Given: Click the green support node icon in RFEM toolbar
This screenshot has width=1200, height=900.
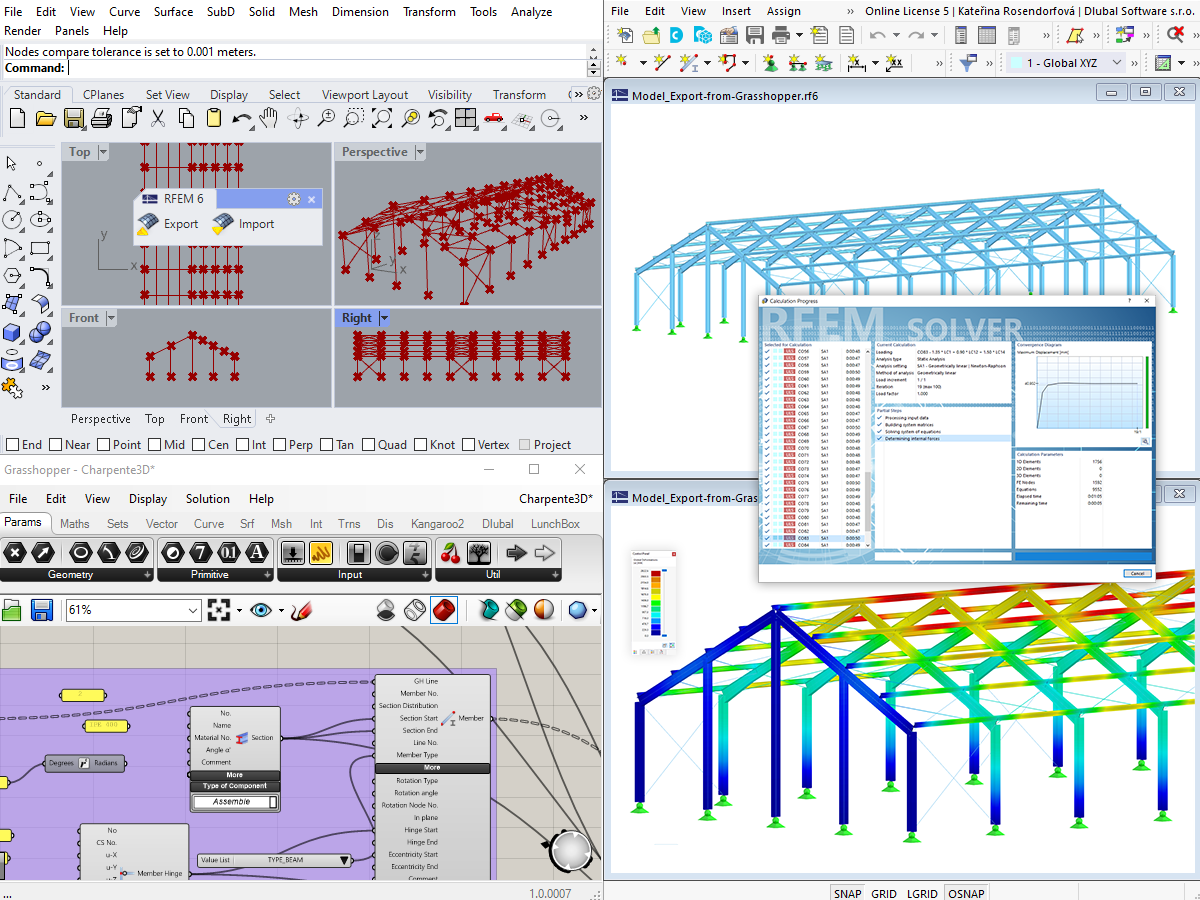Looking at the screenshot, I should [x=770, y=61].
